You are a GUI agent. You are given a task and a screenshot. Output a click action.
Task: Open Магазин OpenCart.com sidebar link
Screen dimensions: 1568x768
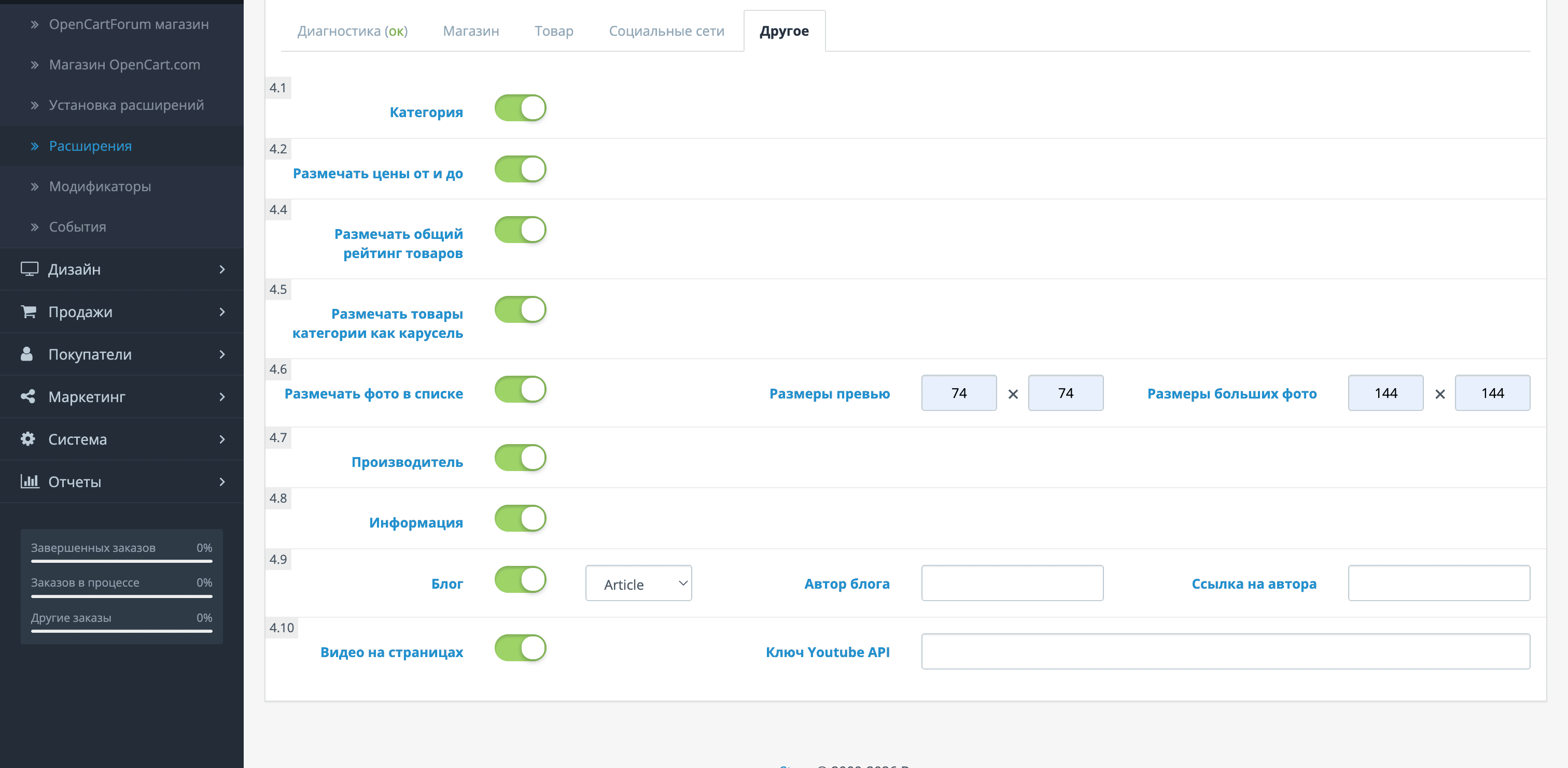click(124, 65)
